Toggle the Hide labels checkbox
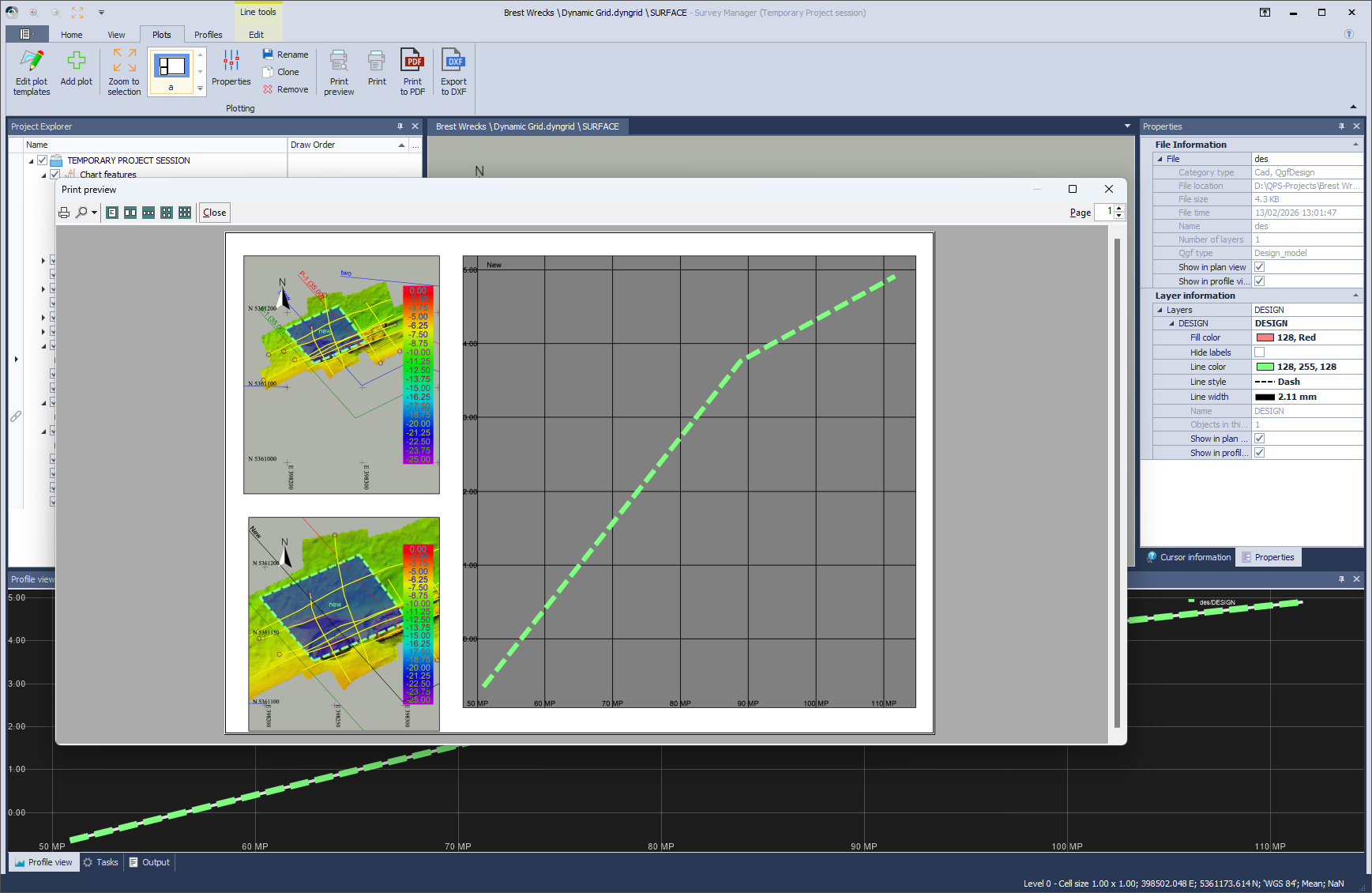The image size is (1372, 893). pos(1259,352)
